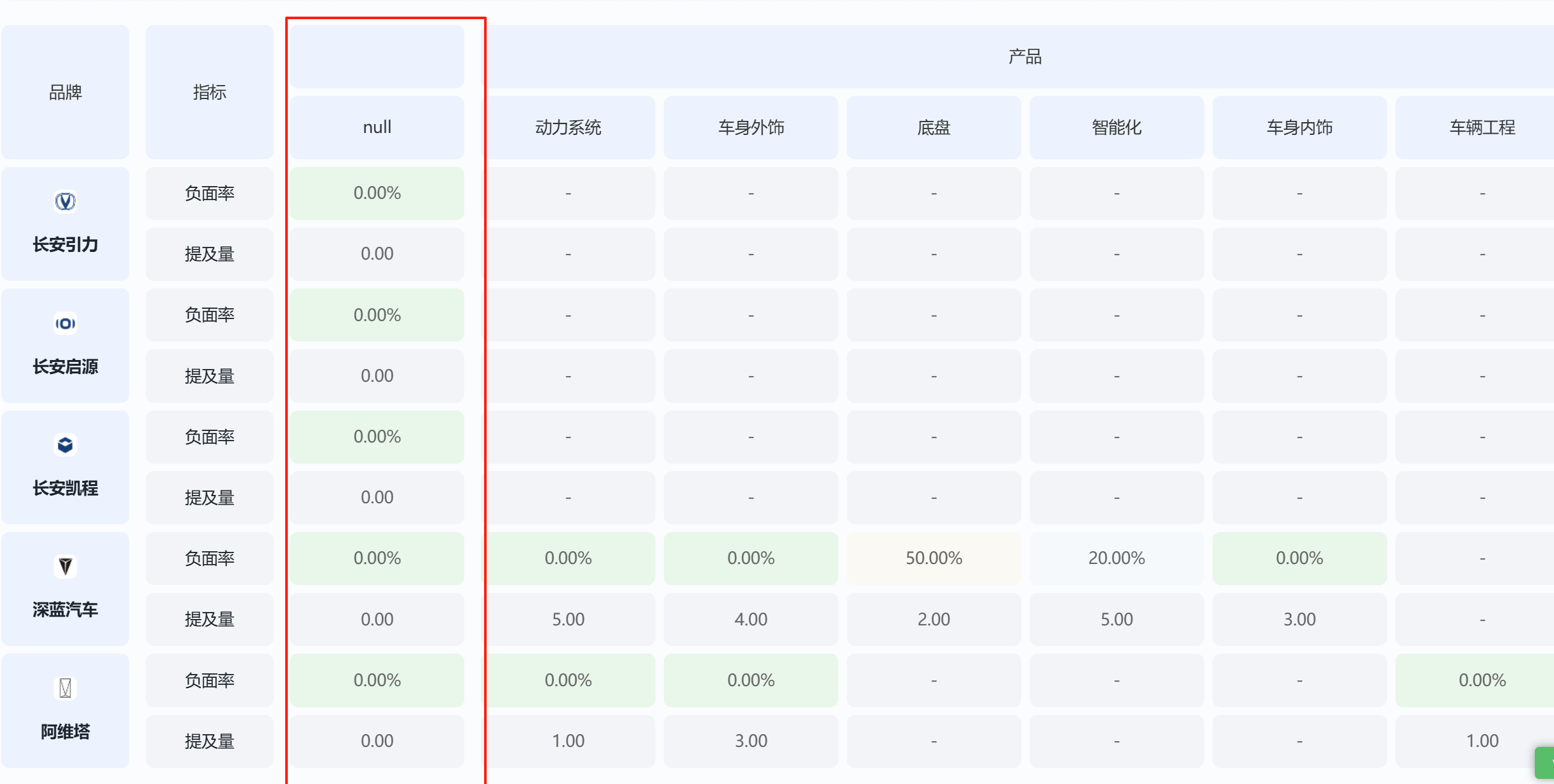This screenshot has height=784, width=1554.
Task: Click the 深蓝汽车 brand logo icon
Action: [65, 567]
